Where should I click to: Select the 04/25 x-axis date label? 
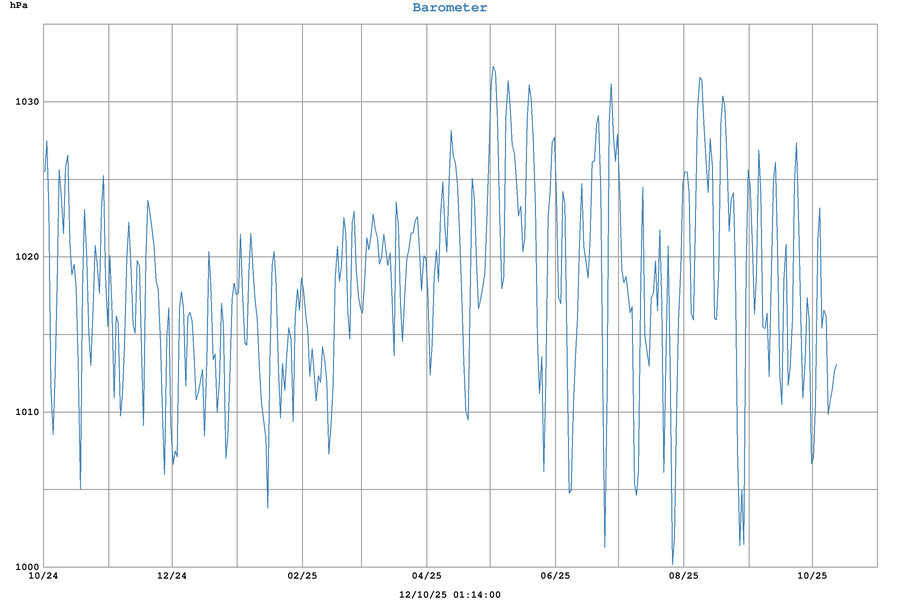(x=427, y=577)
